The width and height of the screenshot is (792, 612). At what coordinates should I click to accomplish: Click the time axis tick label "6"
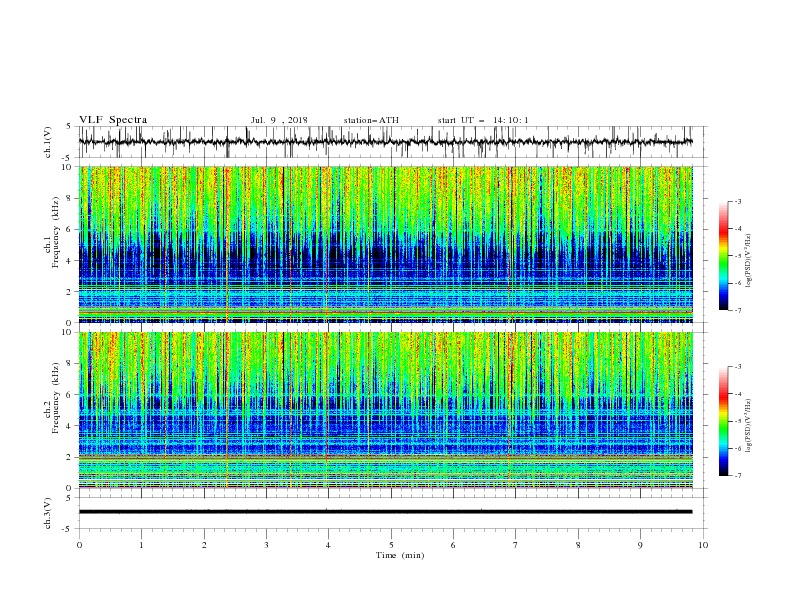pyautogui.click(x=453, y=545)
